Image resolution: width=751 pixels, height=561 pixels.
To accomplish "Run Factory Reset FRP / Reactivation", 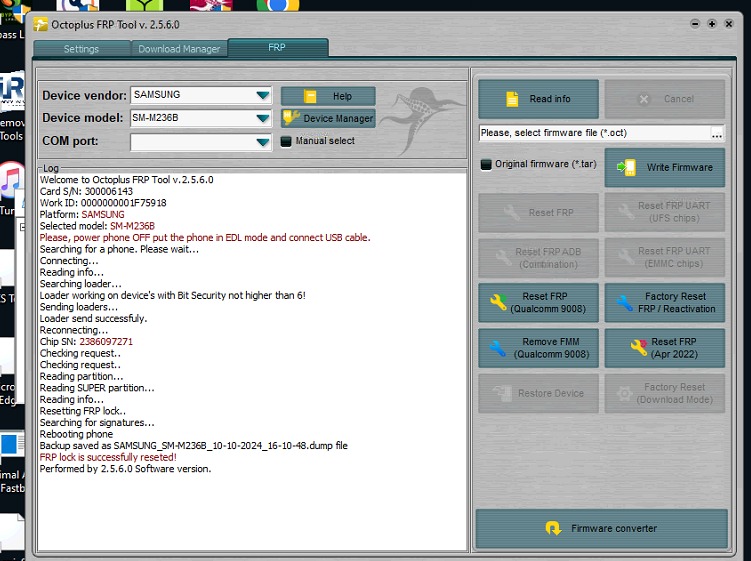I will [665, 303].
